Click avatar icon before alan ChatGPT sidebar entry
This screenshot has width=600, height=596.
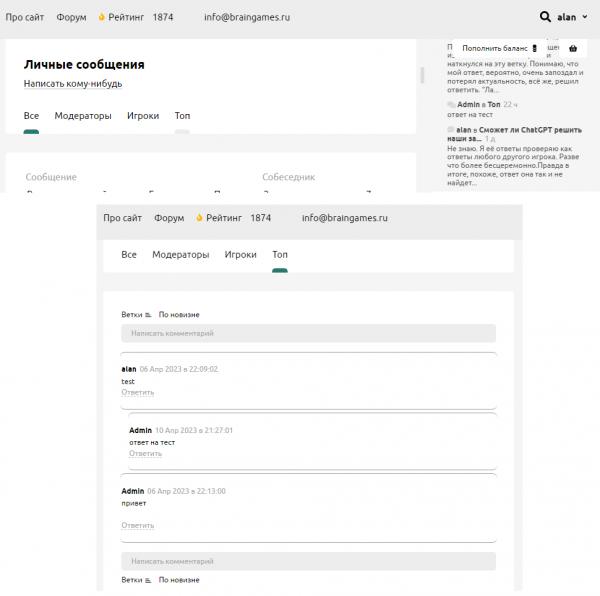coord(451,130)
